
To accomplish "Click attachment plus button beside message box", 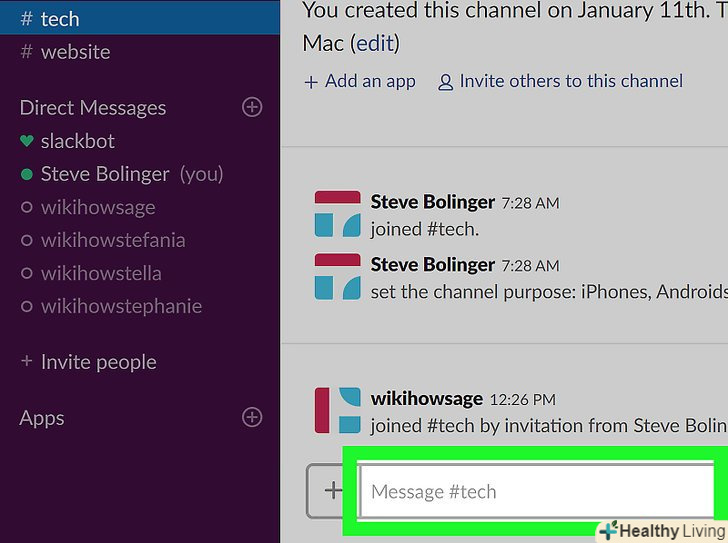I will [x=331, y=490].
